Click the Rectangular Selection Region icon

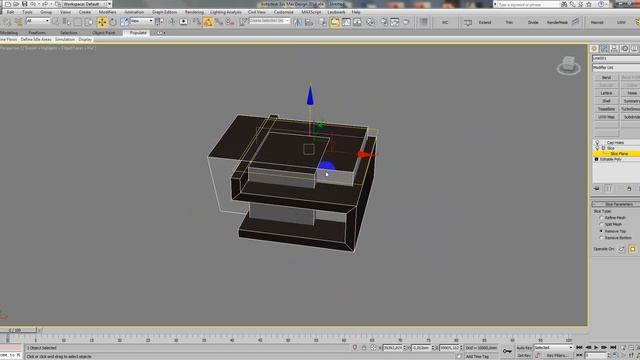(78, 22)
